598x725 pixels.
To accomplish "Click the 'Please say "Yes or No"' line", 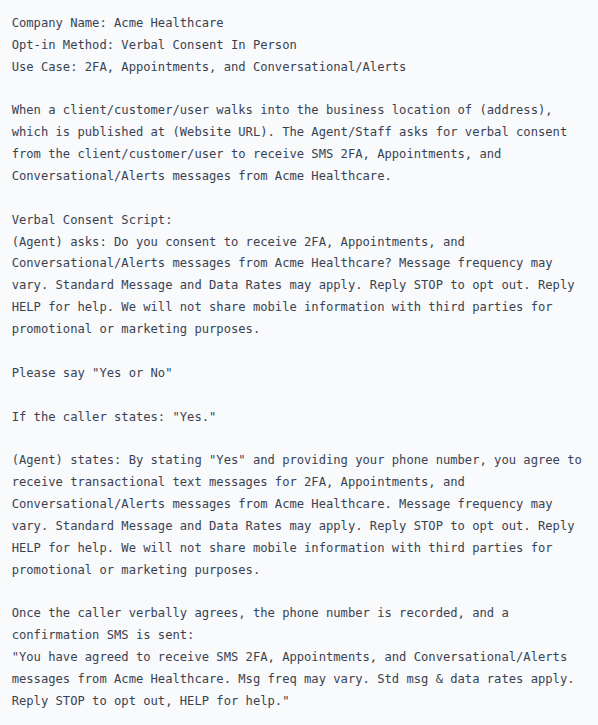I will tap(92, 373).
